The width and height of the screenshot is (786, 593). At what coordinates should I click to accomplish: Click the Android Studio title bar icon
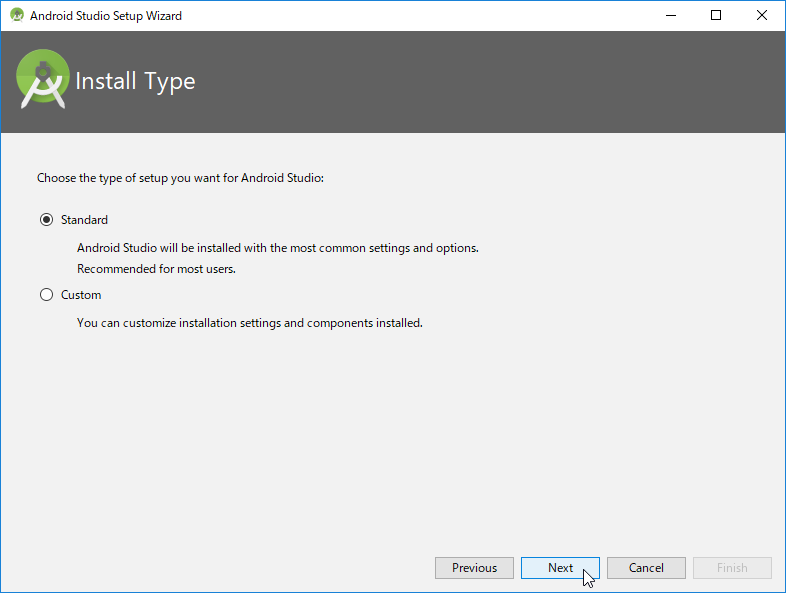17,16
